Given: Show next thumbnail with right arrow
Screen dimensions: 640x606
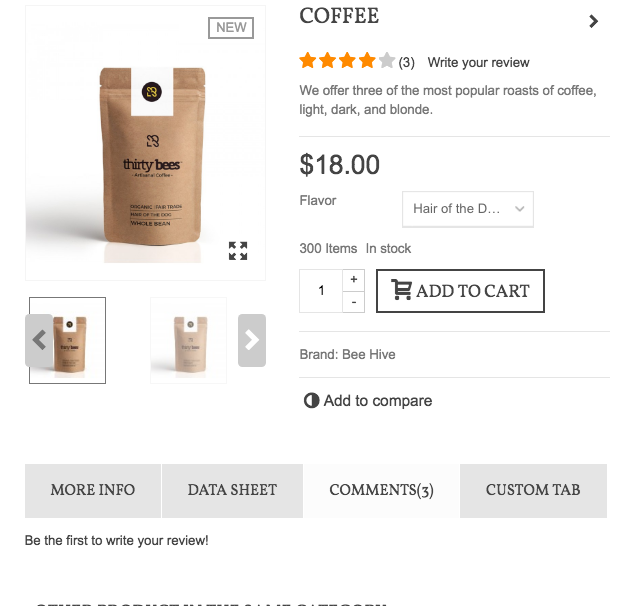Looking at the screenshot, I should (x=252, y=340).
